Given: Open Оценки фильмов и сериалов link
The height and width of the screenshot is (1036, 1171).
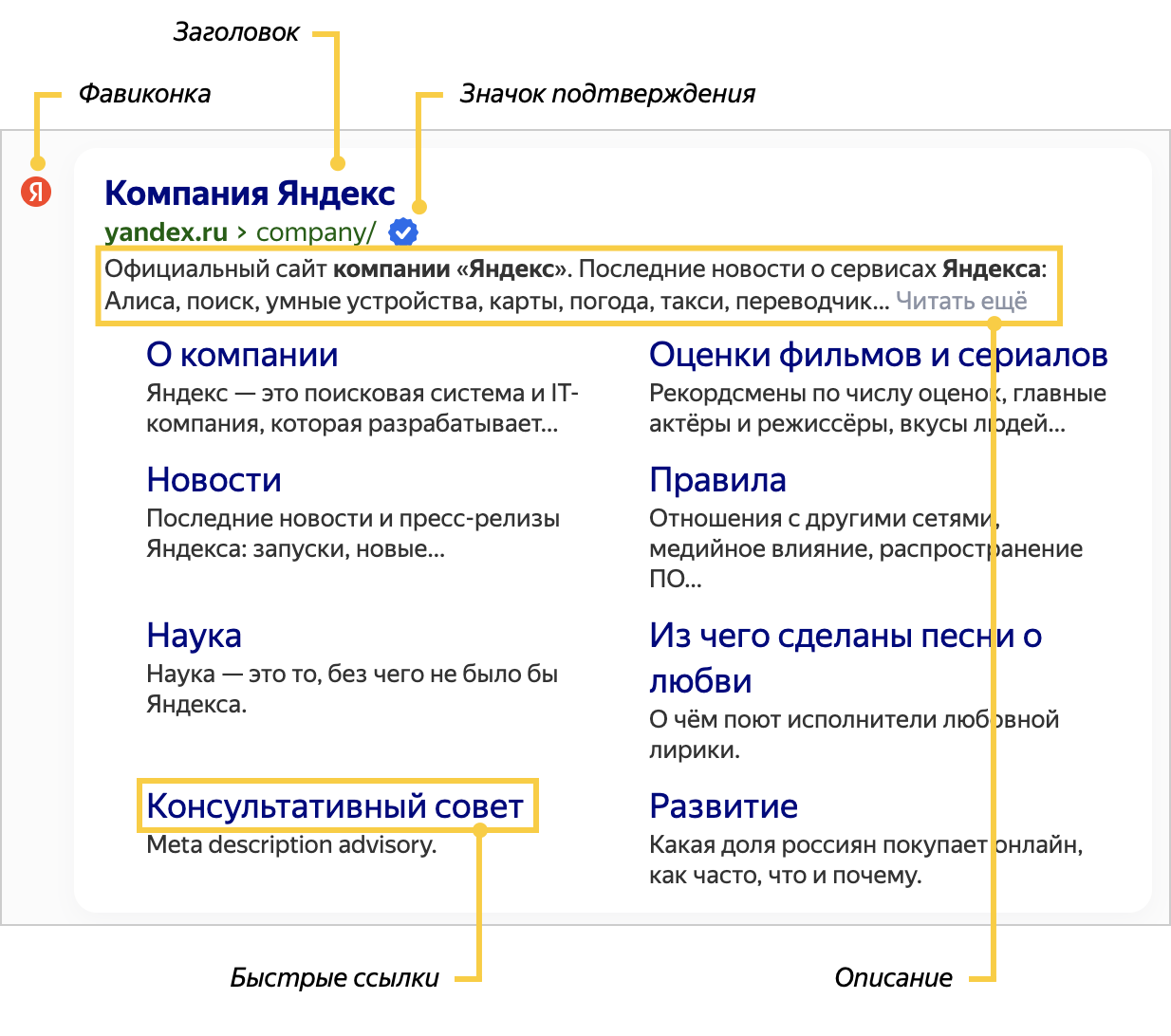Looking at the screenshot, I should point(878,355).
